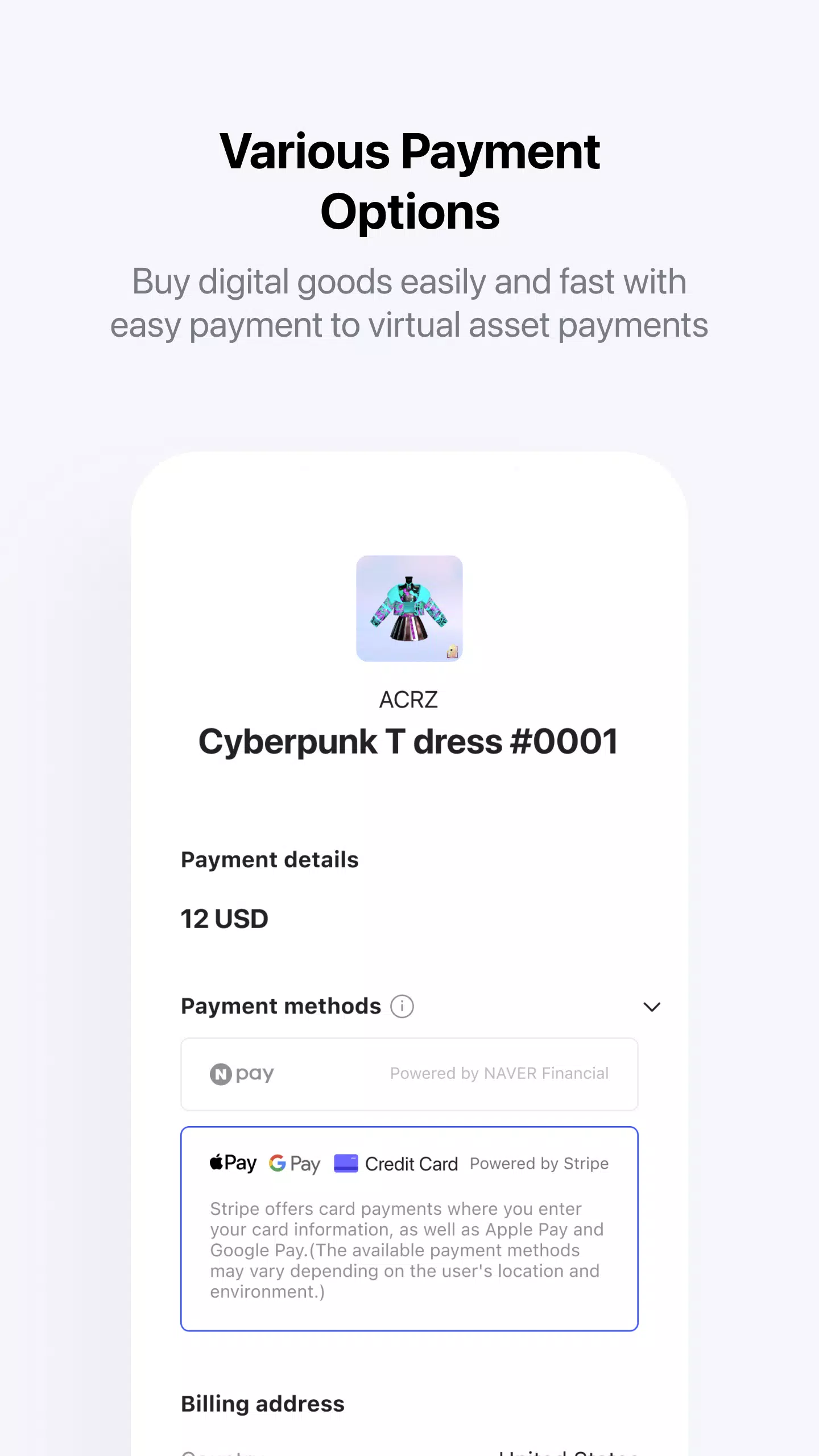Select the N pay payment option
Screen dimensions: 819x1456
[x=409, y=1074]
